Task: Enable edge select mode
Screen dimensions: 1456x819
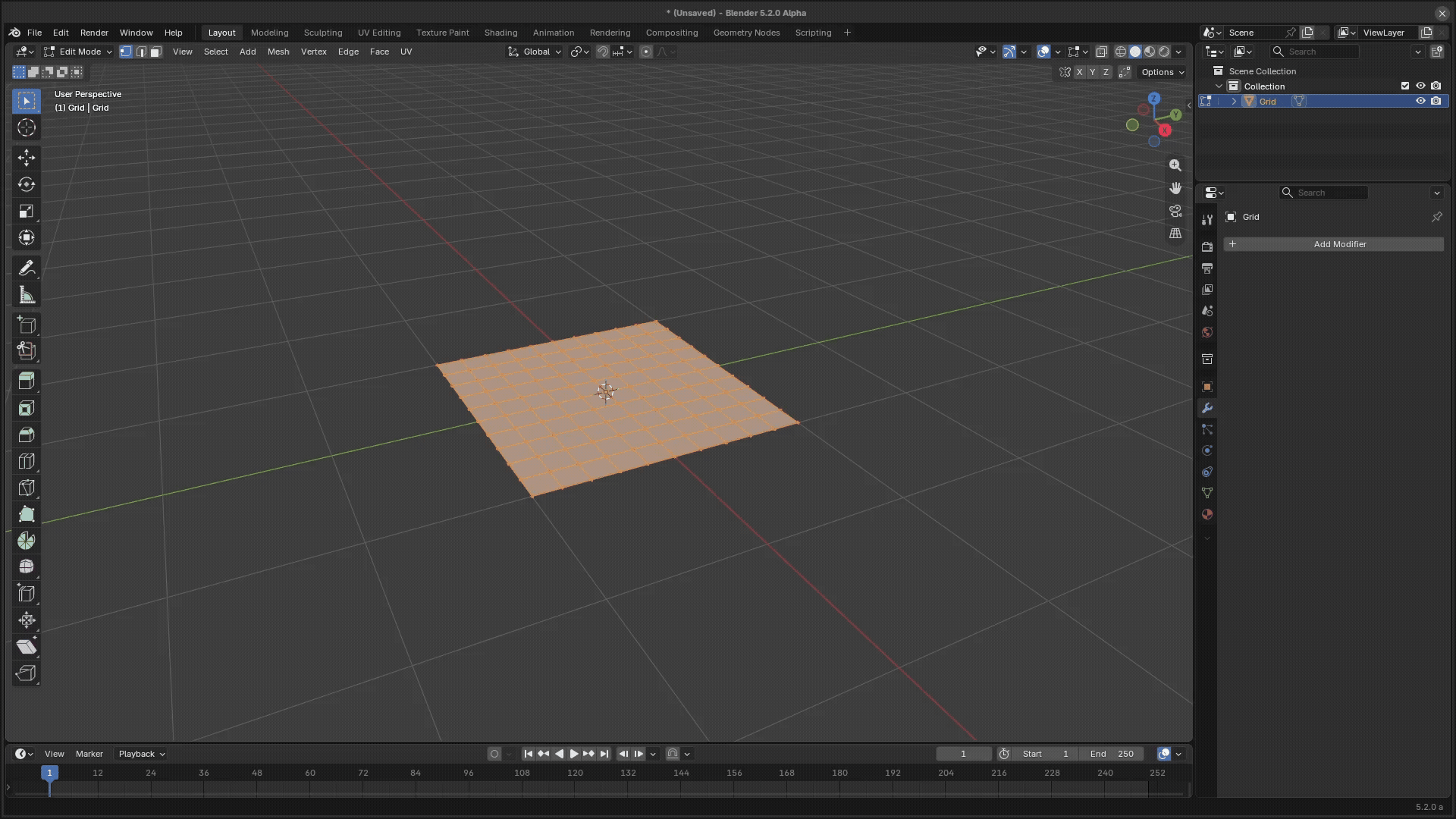Action: (x=141, y=52)
